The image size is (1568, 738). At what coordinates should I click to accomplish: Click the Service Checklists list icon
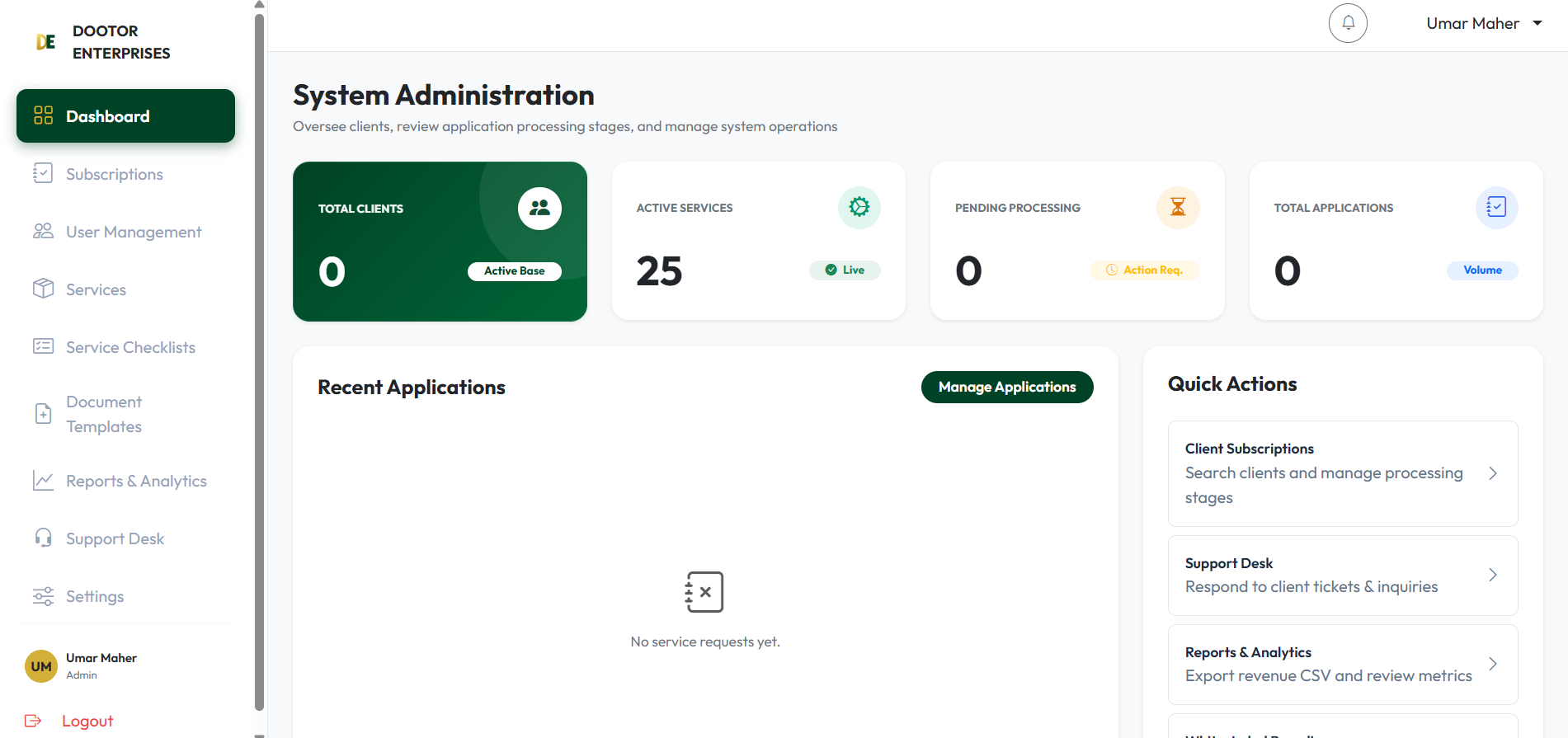click(43, 346)
